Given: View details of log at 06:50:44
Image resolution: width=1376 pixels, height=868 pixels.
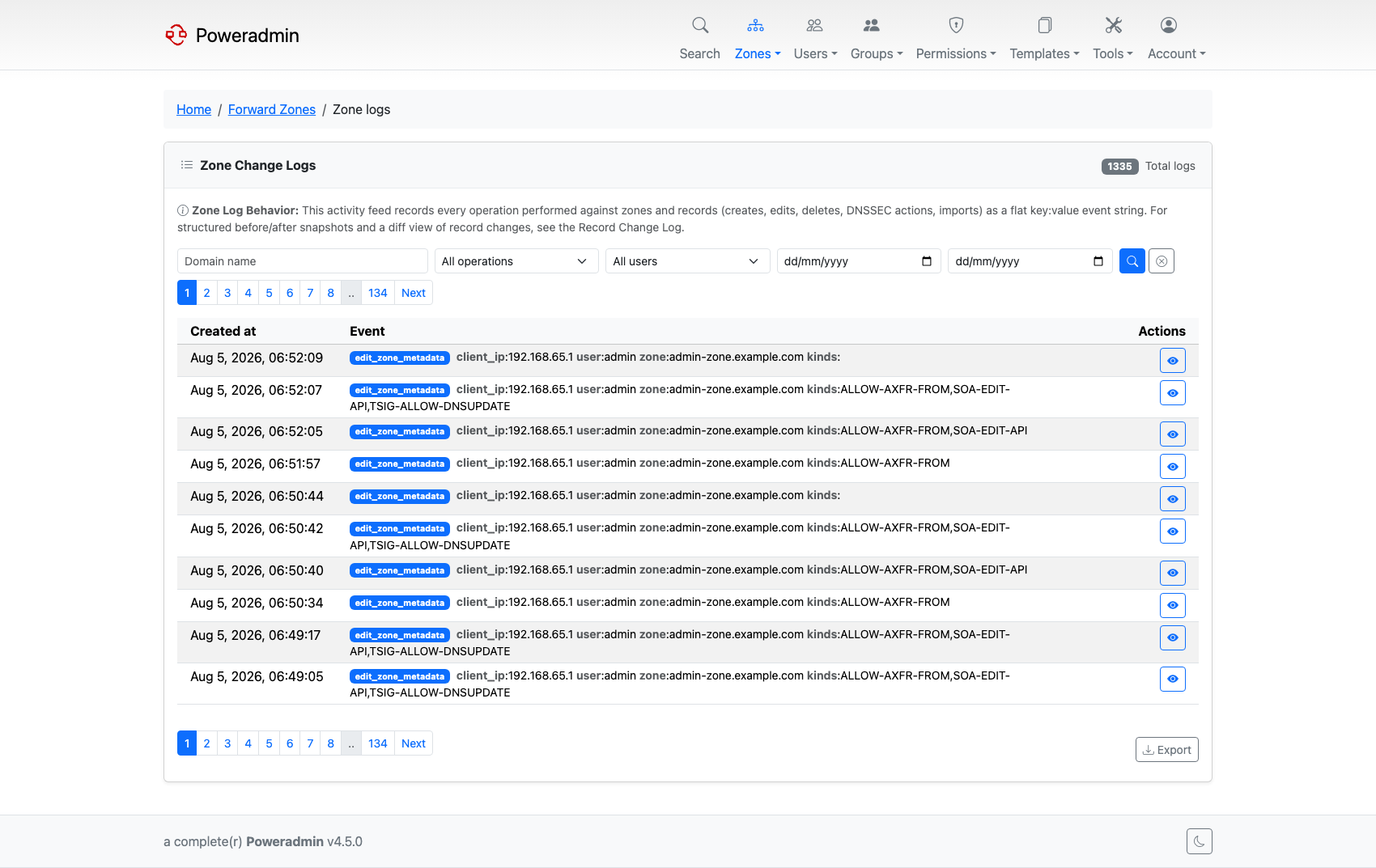Looking at the screenshot, I should coord(1173,499).
